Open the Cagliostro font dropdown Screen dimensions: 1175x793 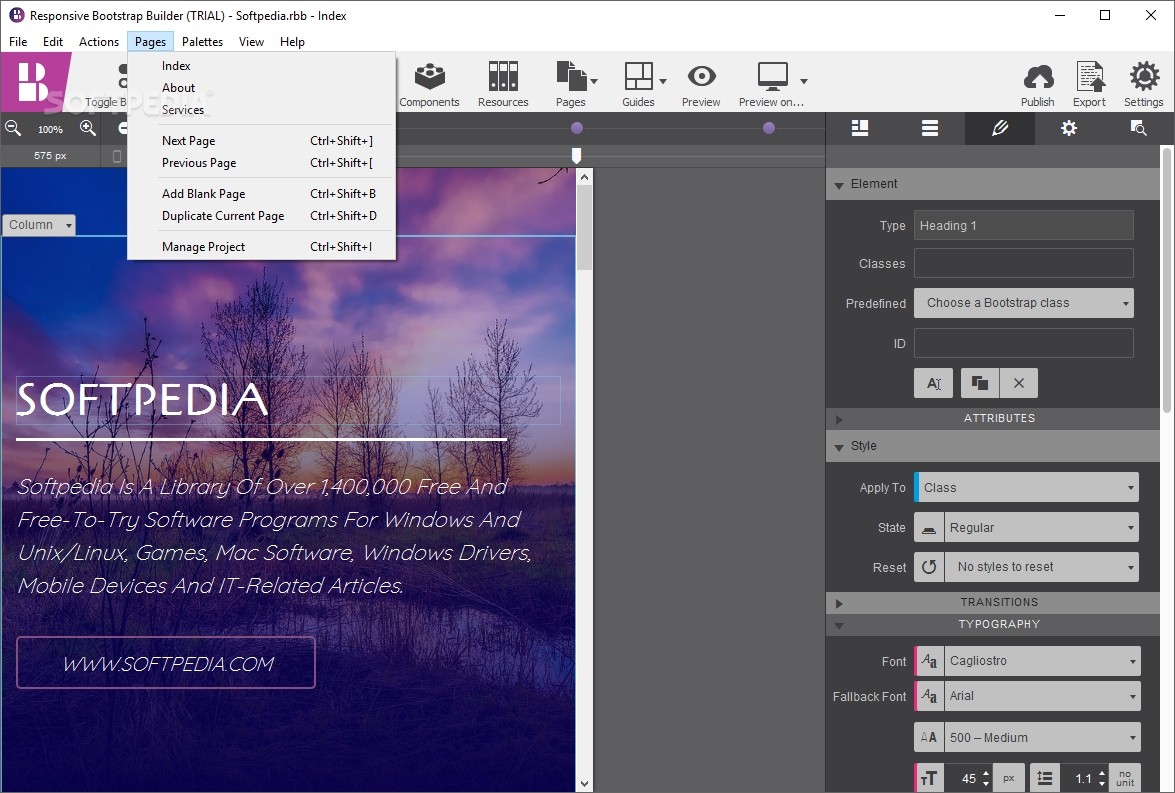(x=1042, y=661)
